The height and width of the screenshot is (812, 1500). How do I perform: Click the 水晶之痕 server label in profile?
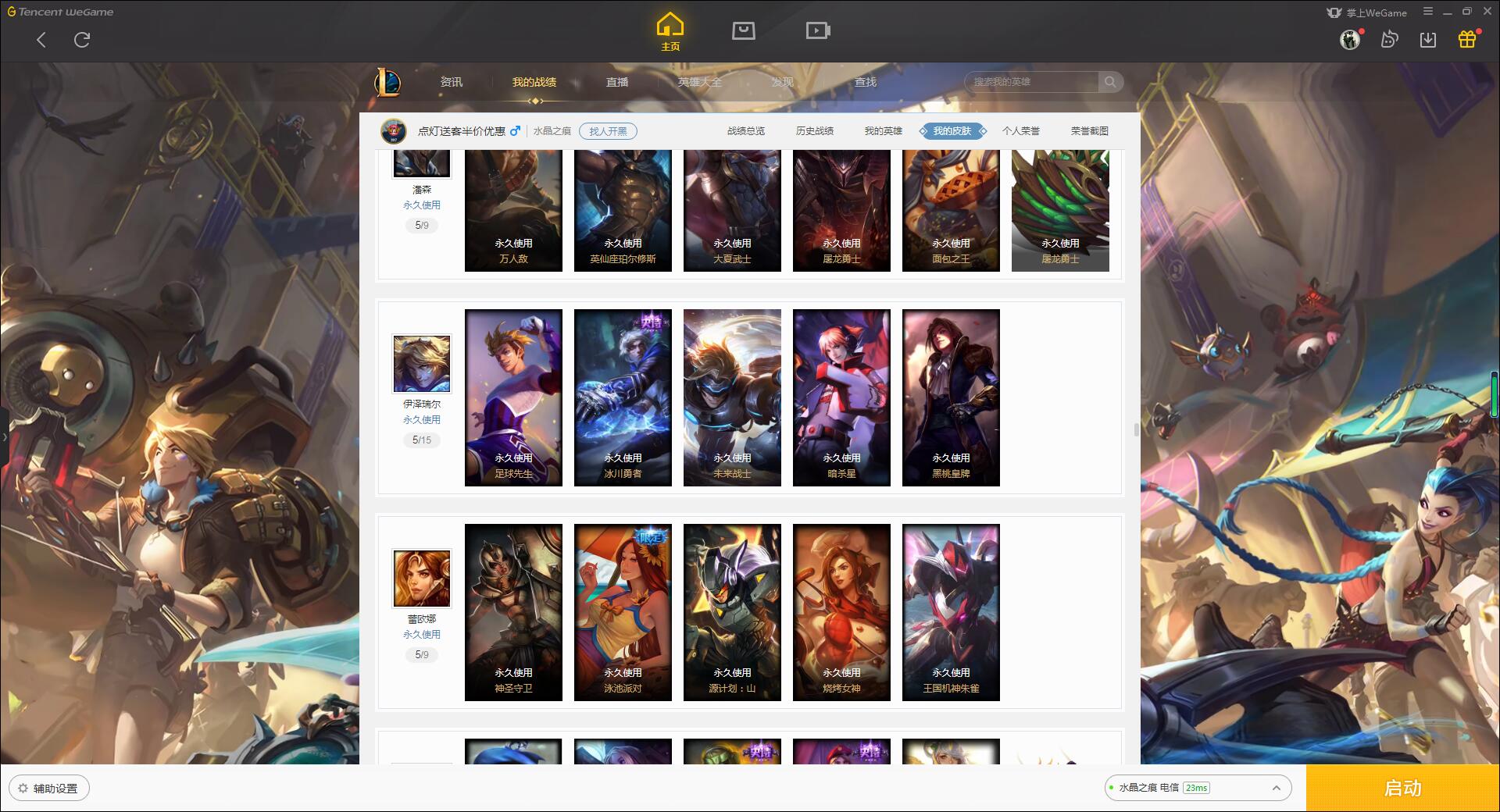[x=552, y=131]
